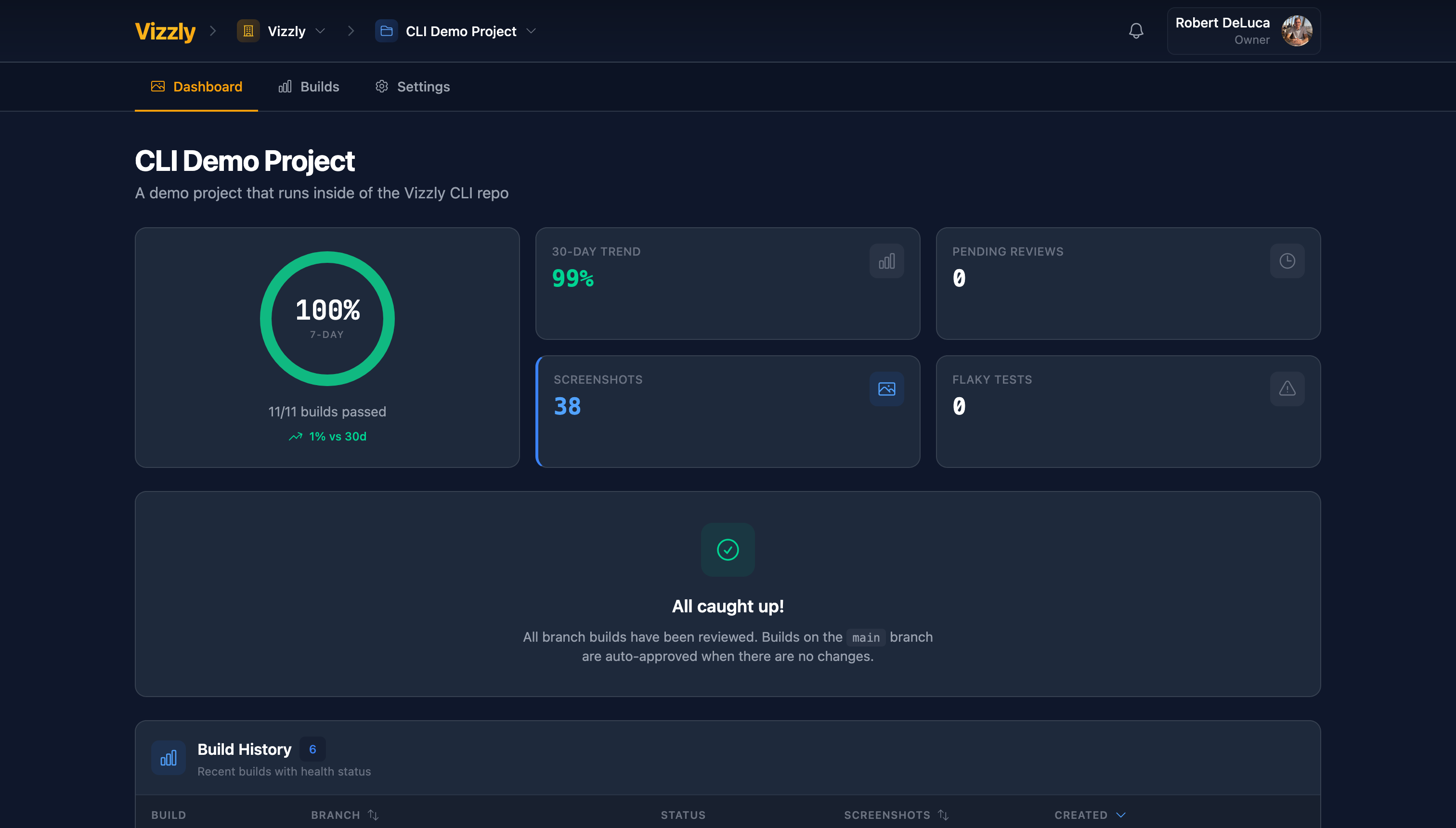Screen dimensions: 1456x828
Task: Click the clock icon on Pending Reviews card
Action: pos(1287,261)
